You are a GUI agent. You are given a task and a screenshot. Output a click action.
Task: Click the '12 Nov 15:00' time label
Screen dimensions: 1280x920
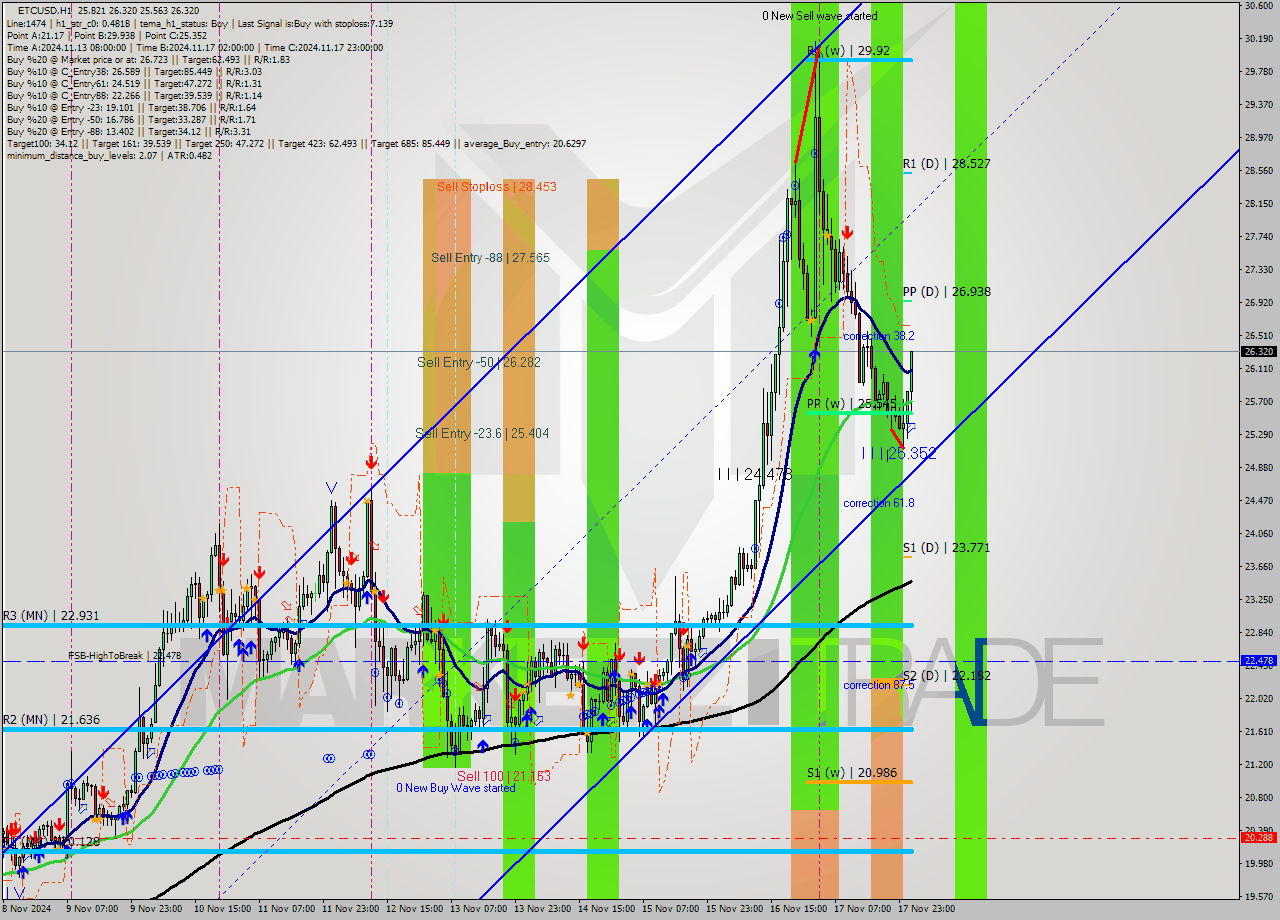coord(414,910)
